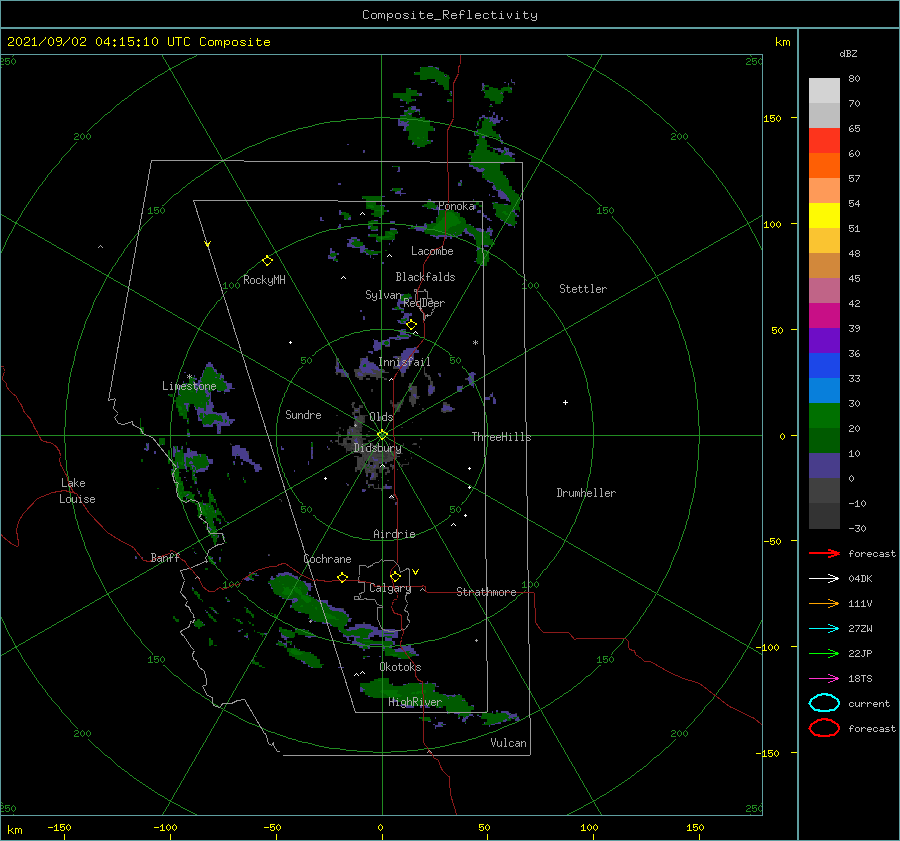
Task: Click the dBZ legend heading
Action: point(848,54)
